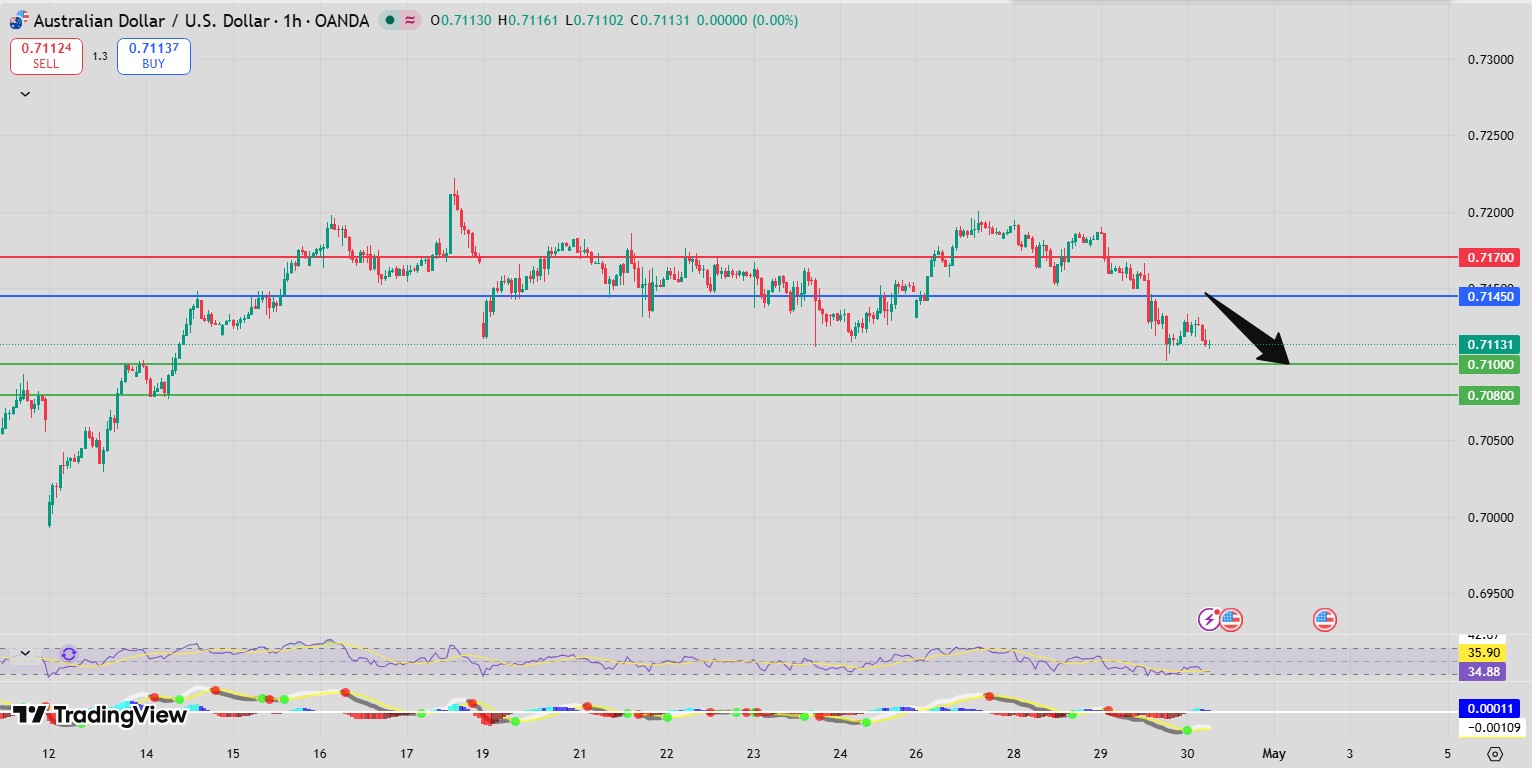The image size is (1532, 768).
Task: Select the blue 0.71450 price level label
Action: 1489,297
